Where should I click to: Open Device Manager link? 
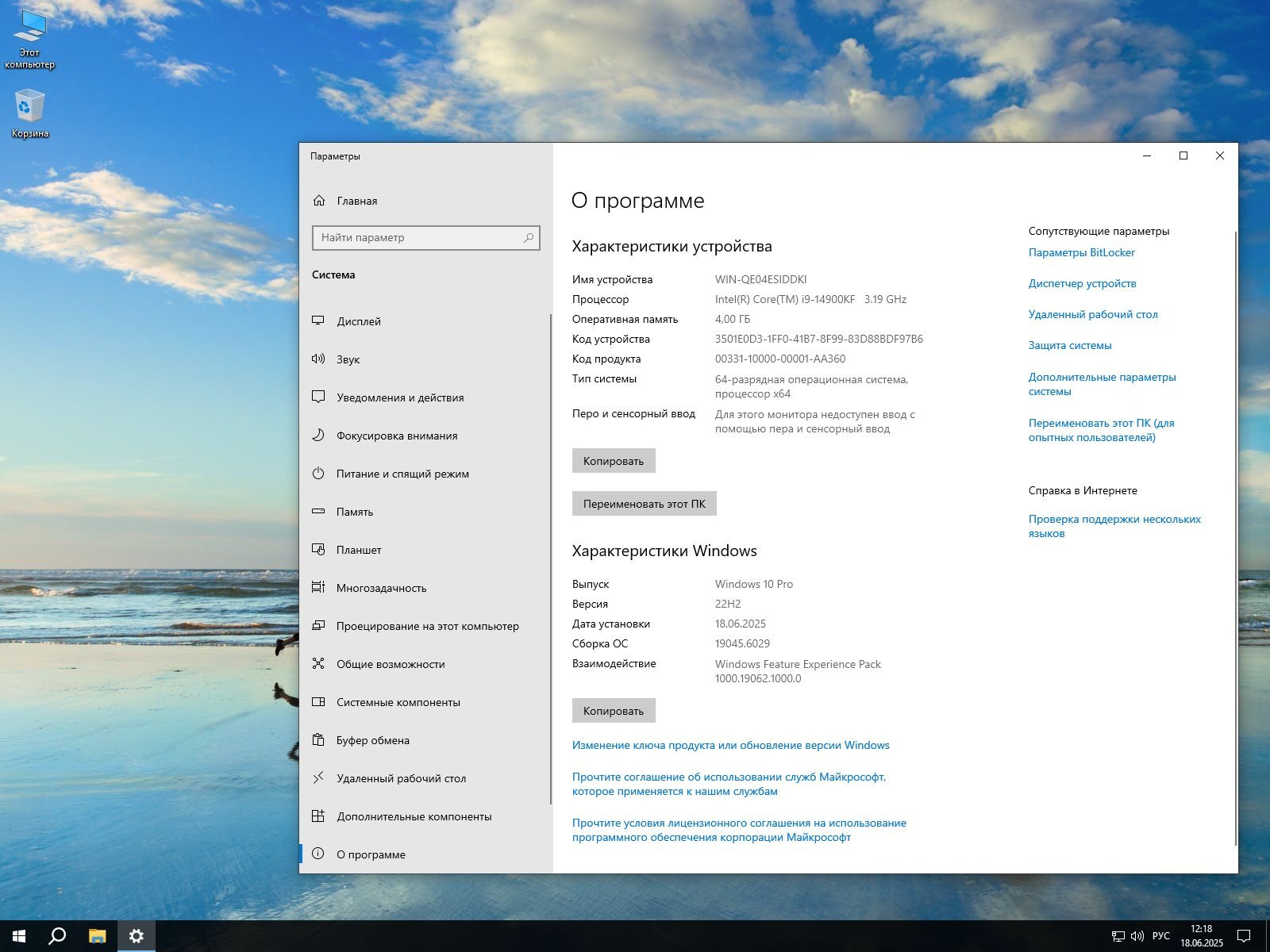(1082, 283)
